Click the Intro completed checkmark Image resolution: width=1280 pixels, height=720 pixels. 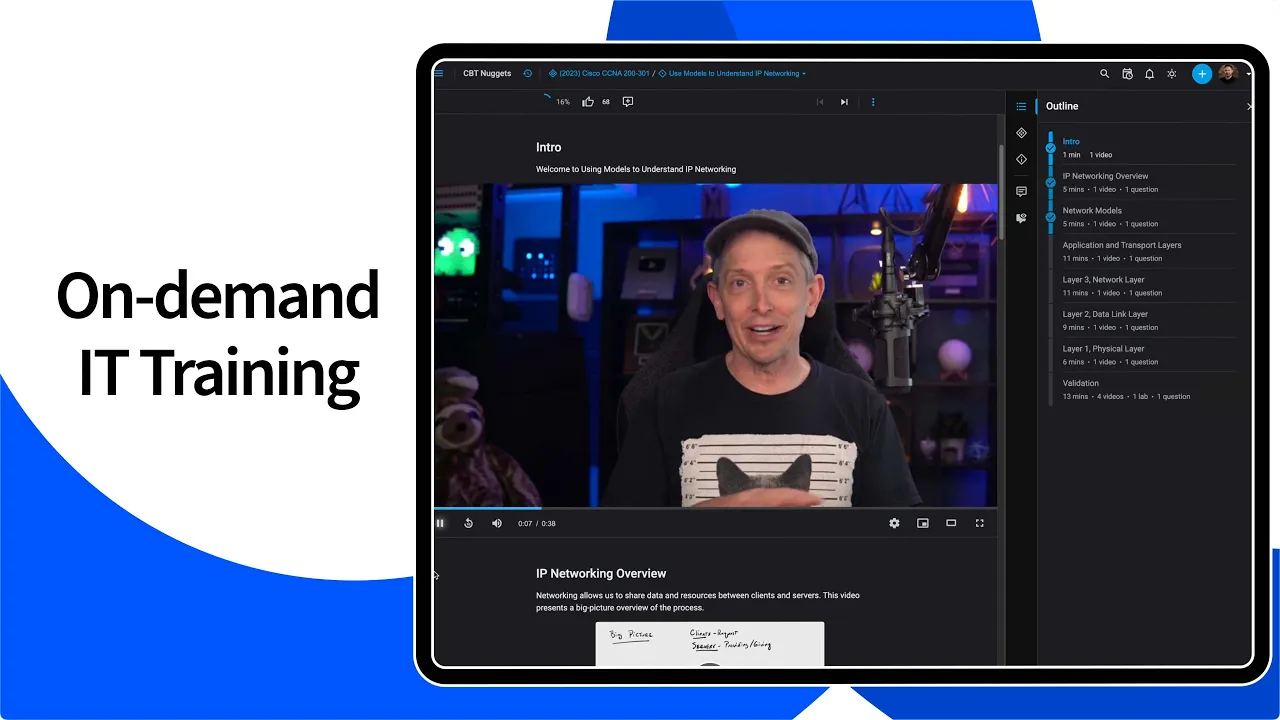tap(1050, 148)
